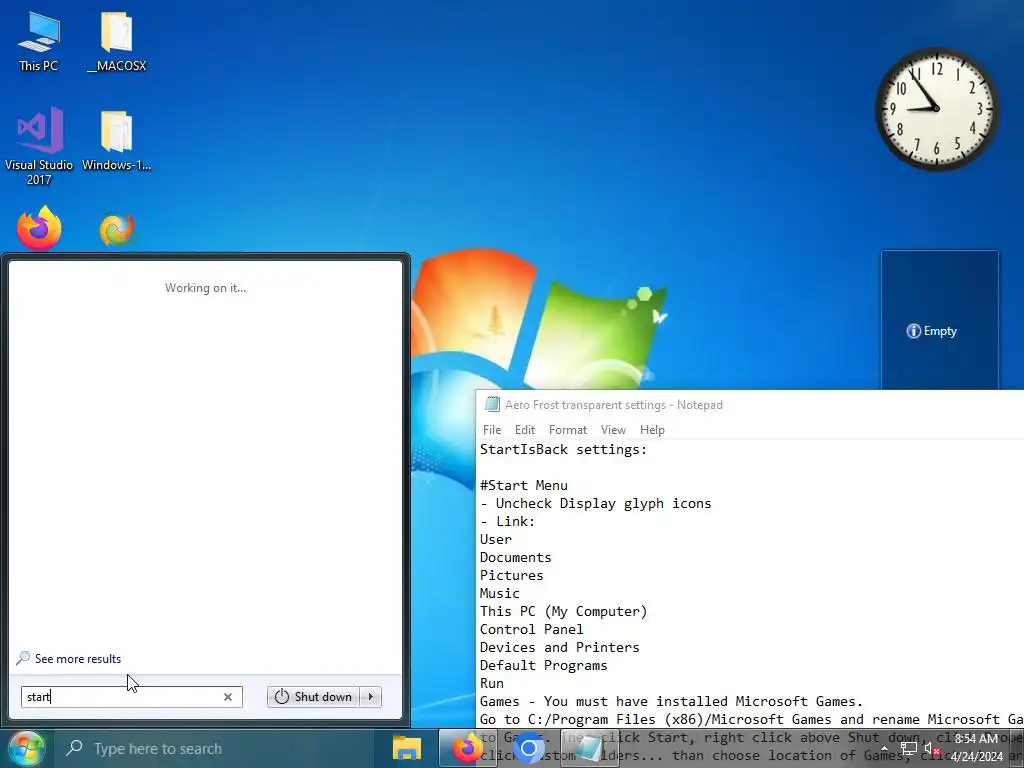Viewport: 1024px width, 768px height.
Task: Open Chromium from the taskbar
Action: (x=528, y=748)
